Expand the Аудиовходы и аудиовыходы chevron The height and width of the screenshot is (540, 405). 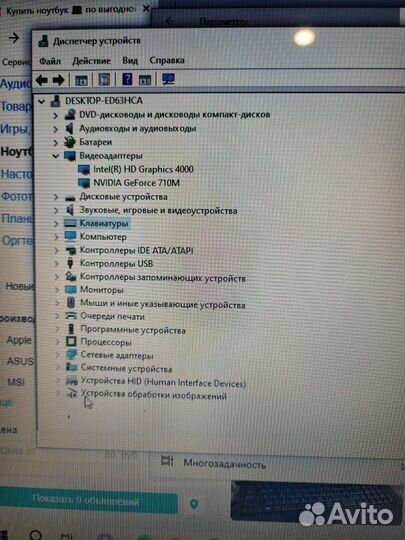pos(55,129)
